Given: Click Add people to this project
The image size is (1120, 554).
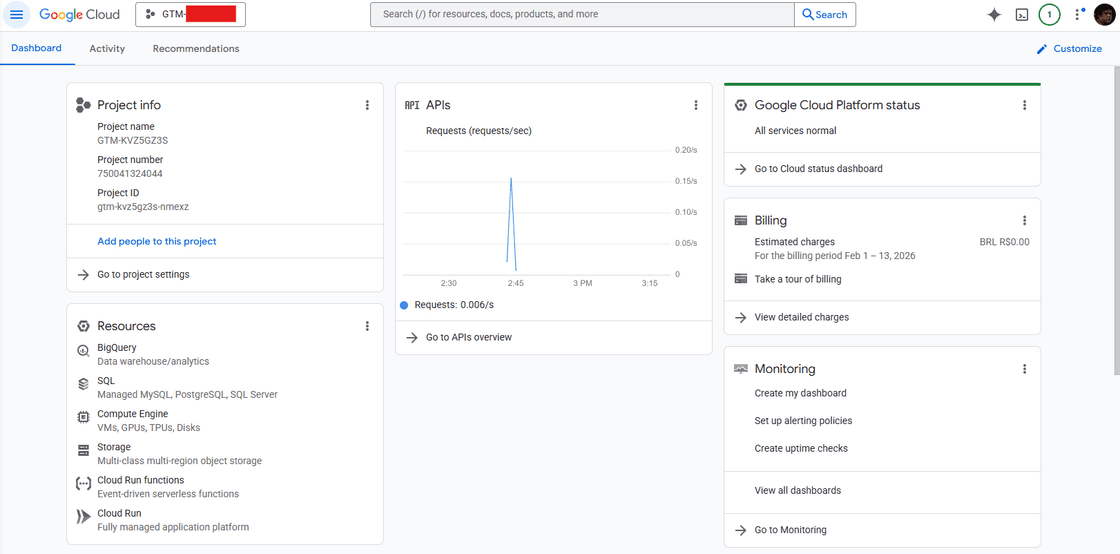Looking at the screenshot, I should point(157,241).
